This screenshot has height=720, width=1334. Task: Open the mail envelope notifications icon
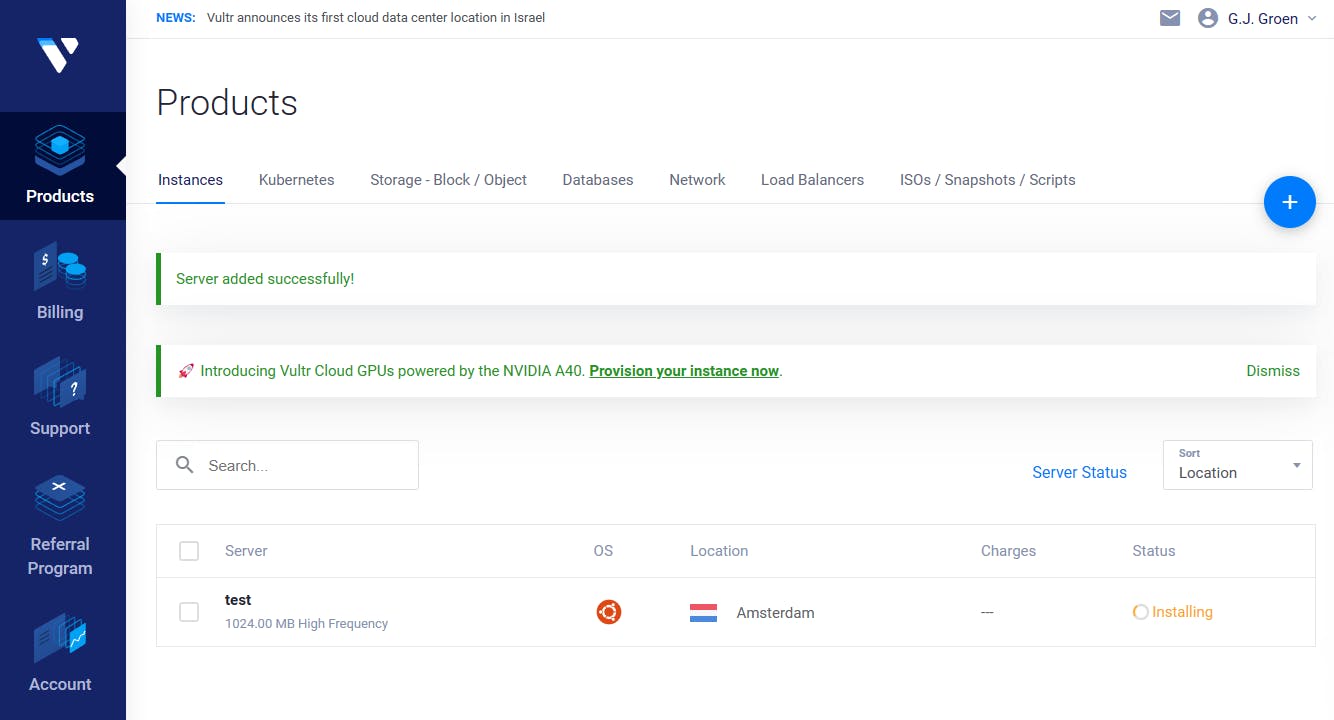pos(1170,18)
